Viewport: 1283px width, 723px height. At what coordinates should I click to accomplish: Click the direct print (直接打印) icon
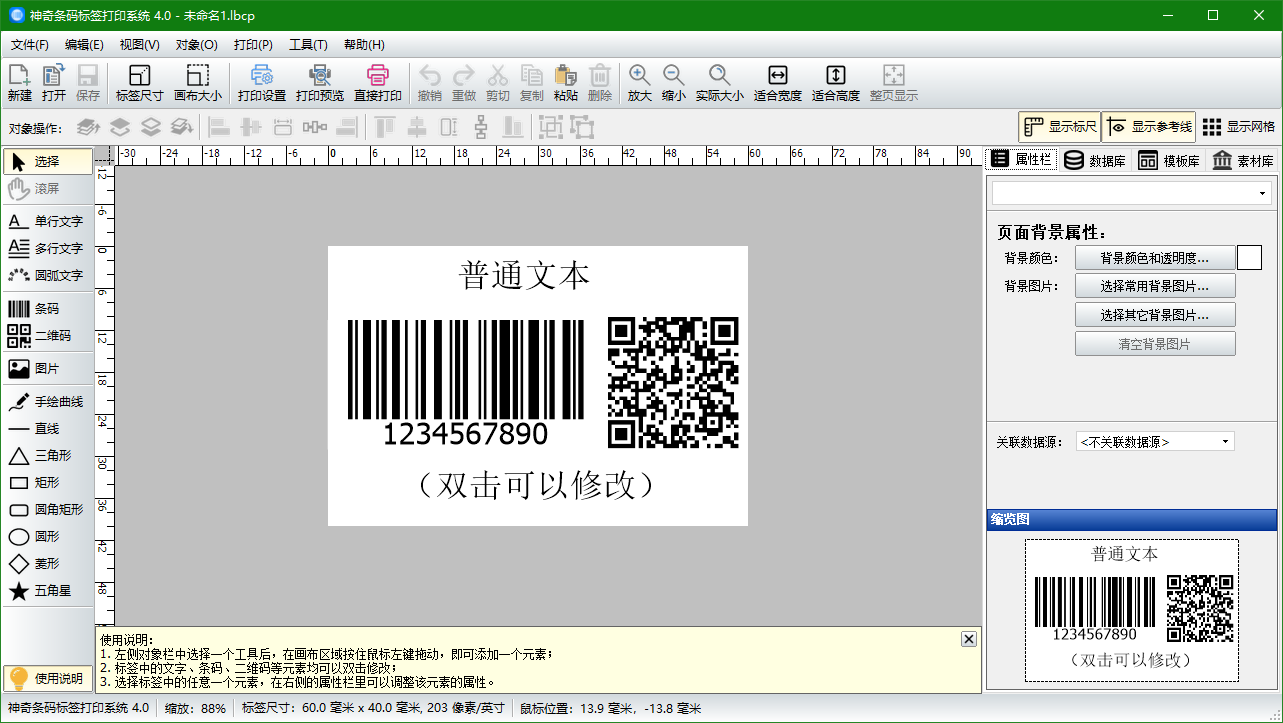[x=377, y=83]
